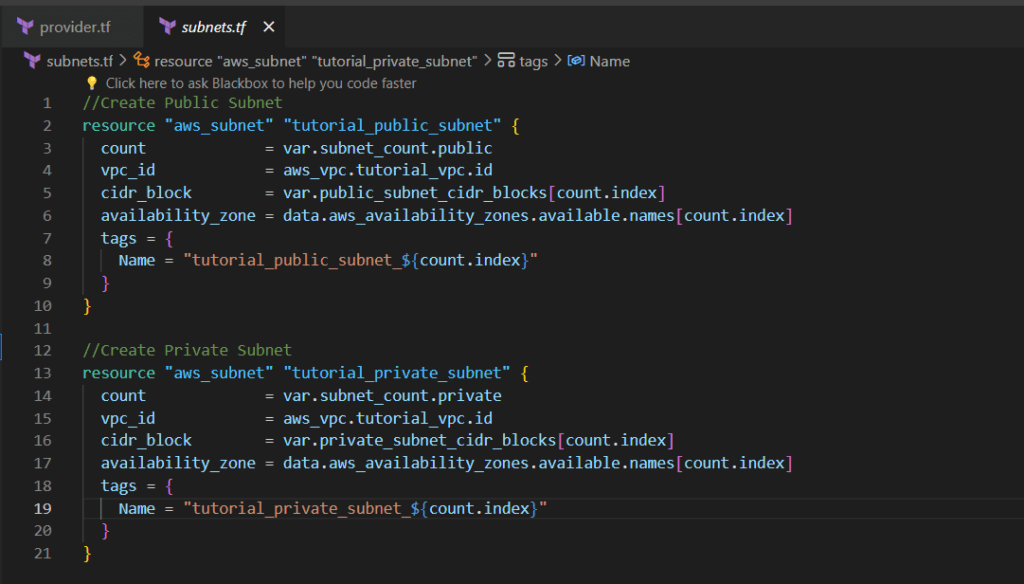Select the subnets.tf tab label
The image size is (1024, 584).
(x=213, y=27)
